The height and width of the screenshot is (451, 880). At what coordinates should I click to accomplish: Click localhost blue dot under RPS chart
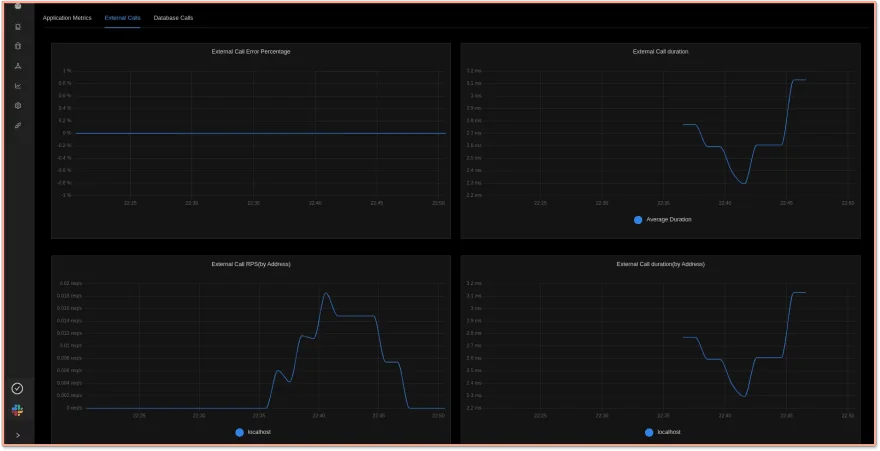240,432
